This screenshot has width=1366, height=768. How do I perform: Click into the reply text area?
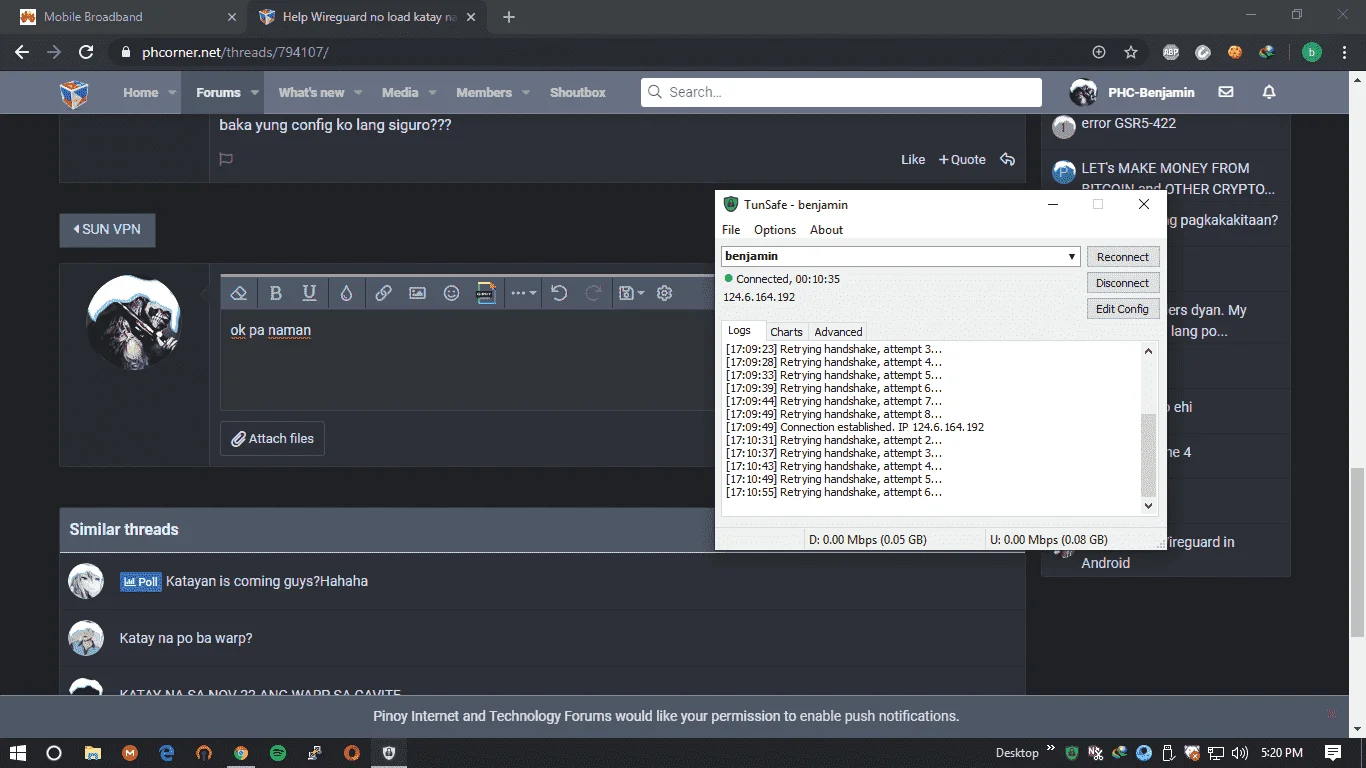[x=468, y=360]
